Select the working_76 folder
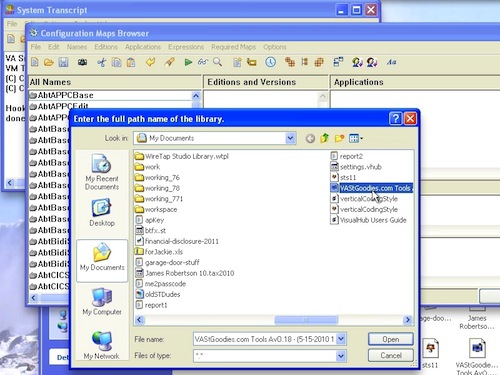 tap(157, 177)
